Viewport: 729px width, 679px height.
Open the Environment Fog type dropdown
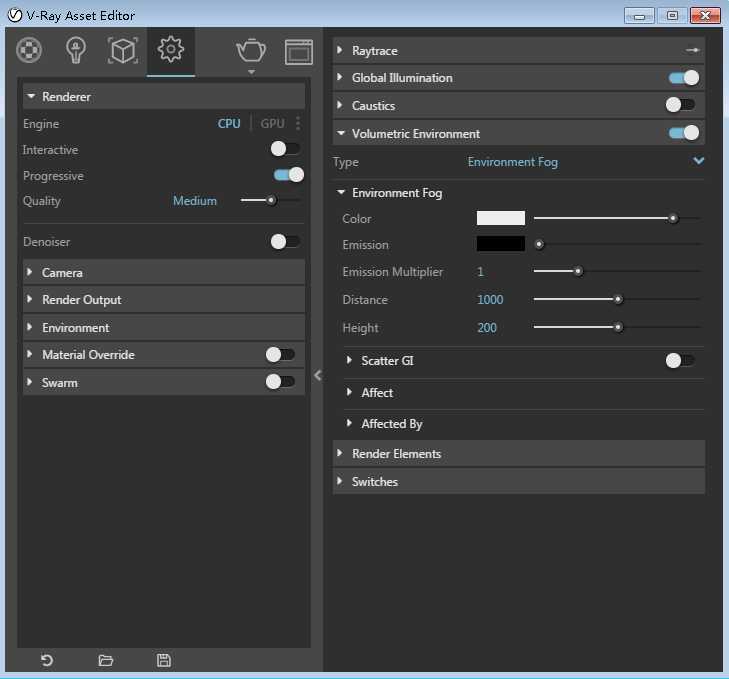pyautogui.click(x=698, y=162)
